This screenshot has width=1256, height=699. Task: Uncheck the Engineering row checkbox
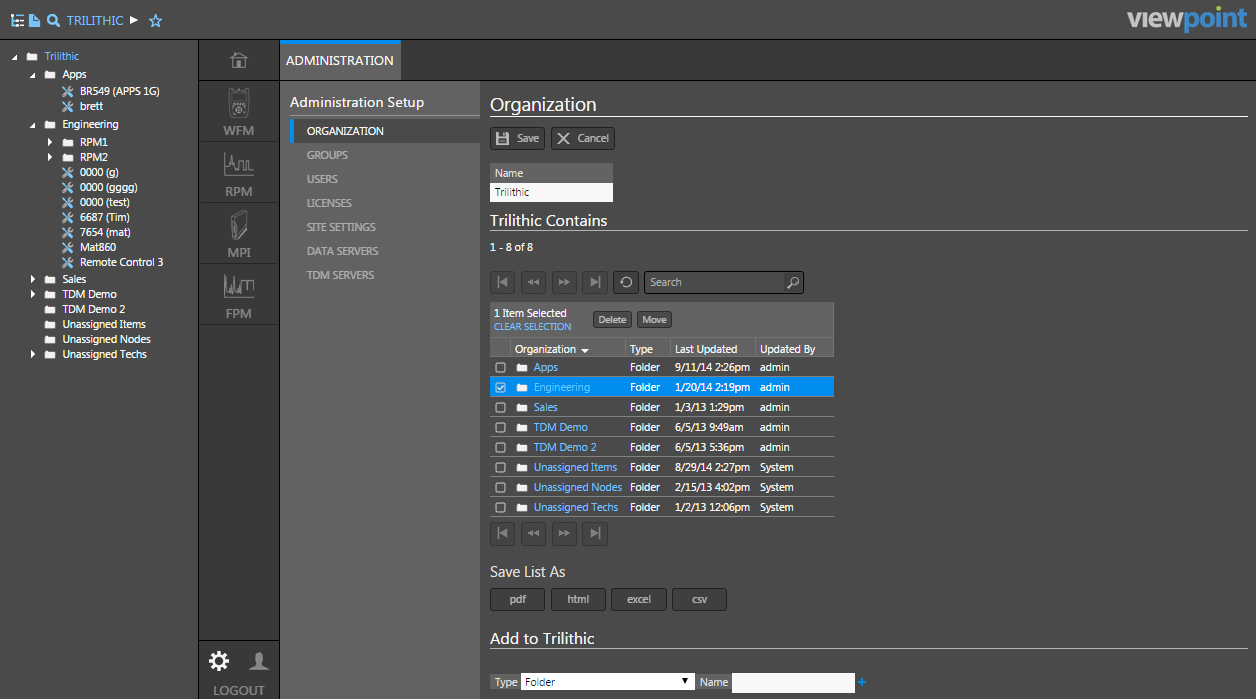pyautogui.click(x=501, y=387)
